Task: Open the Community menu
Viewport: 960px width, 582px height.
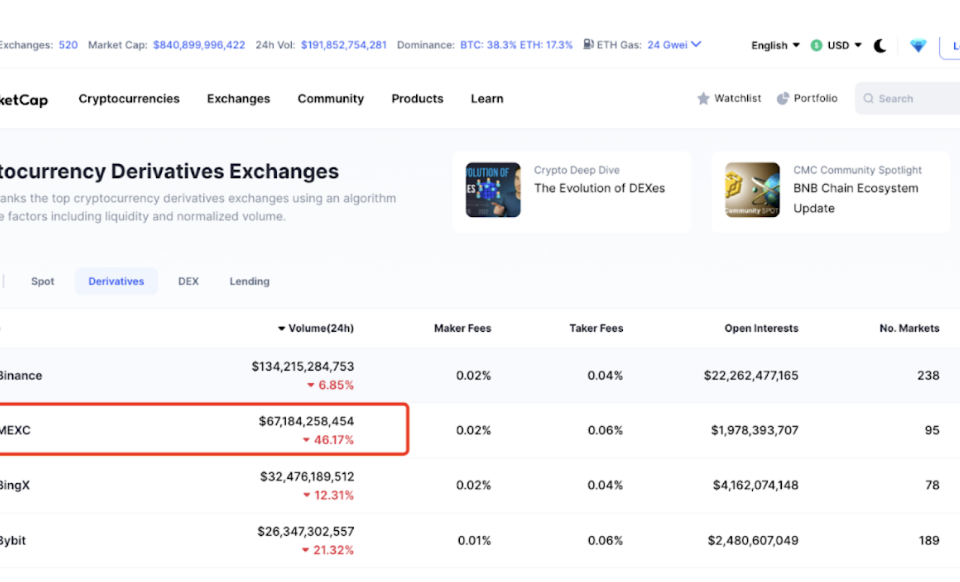Action: coord(331,99)
